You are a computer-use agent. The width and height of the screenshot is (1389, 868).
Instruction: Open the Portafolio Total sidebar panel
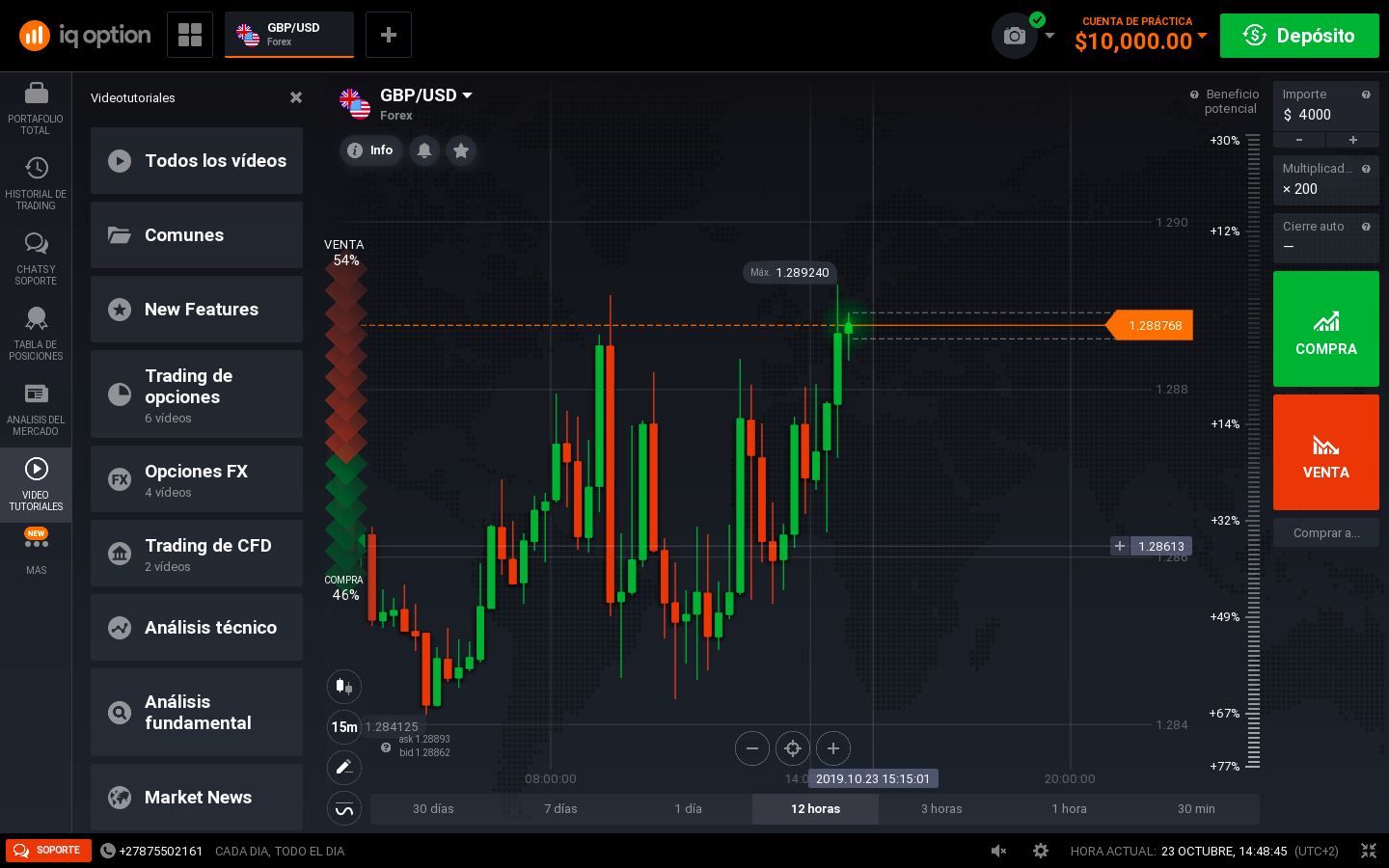click(x=36, y=108)
